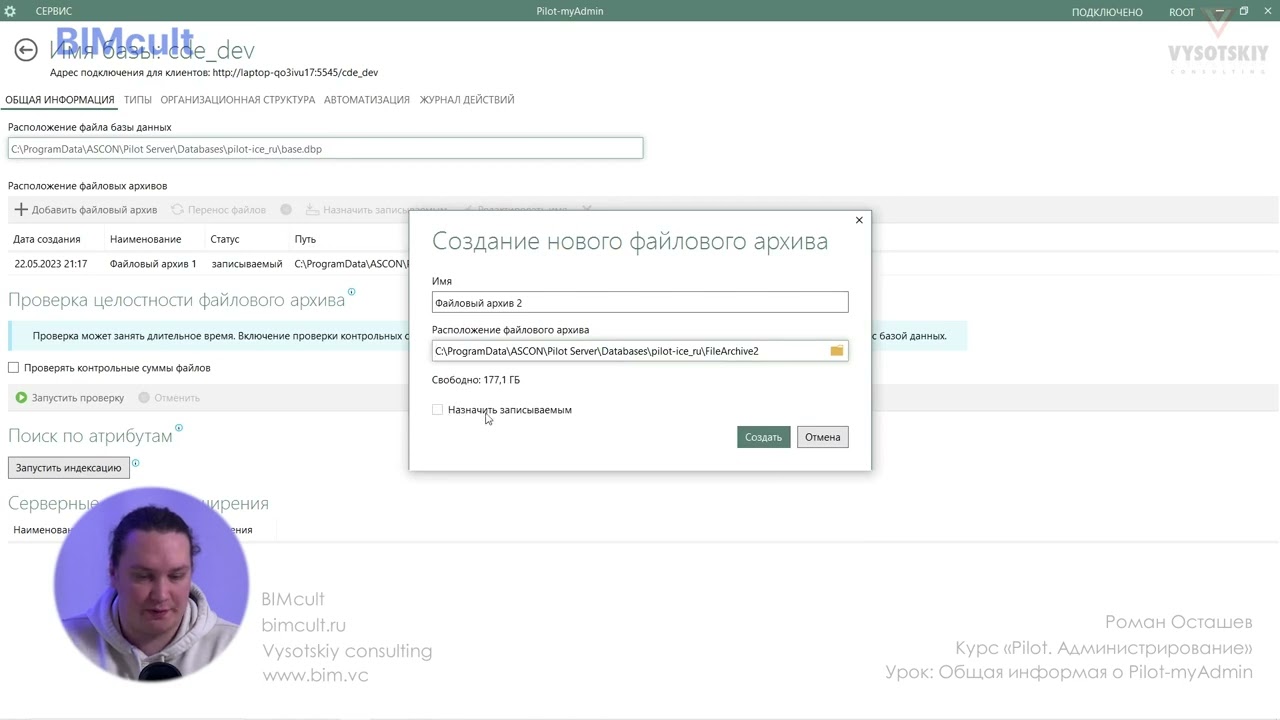Image resolution: width=1280 pixels, height=720 pixels.
Task: Open 'ОРГАНИЗАЦИОННАЯ СТРУКТУРА' tab
Action: pyautogui.click(x=238, y=100)
